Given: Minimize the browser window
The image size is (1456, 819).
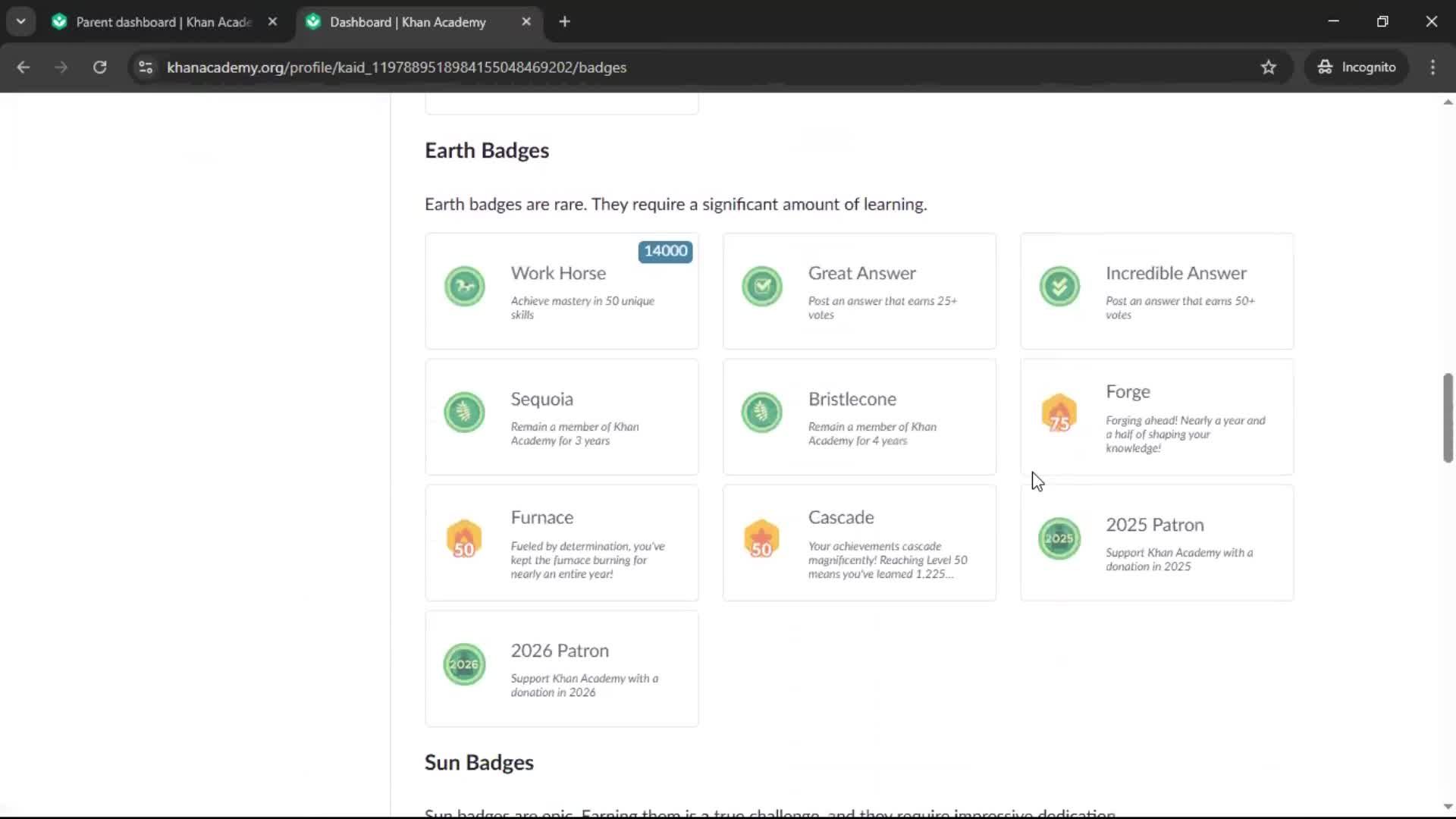Looking at the screenshot, I should (1334, 21).
